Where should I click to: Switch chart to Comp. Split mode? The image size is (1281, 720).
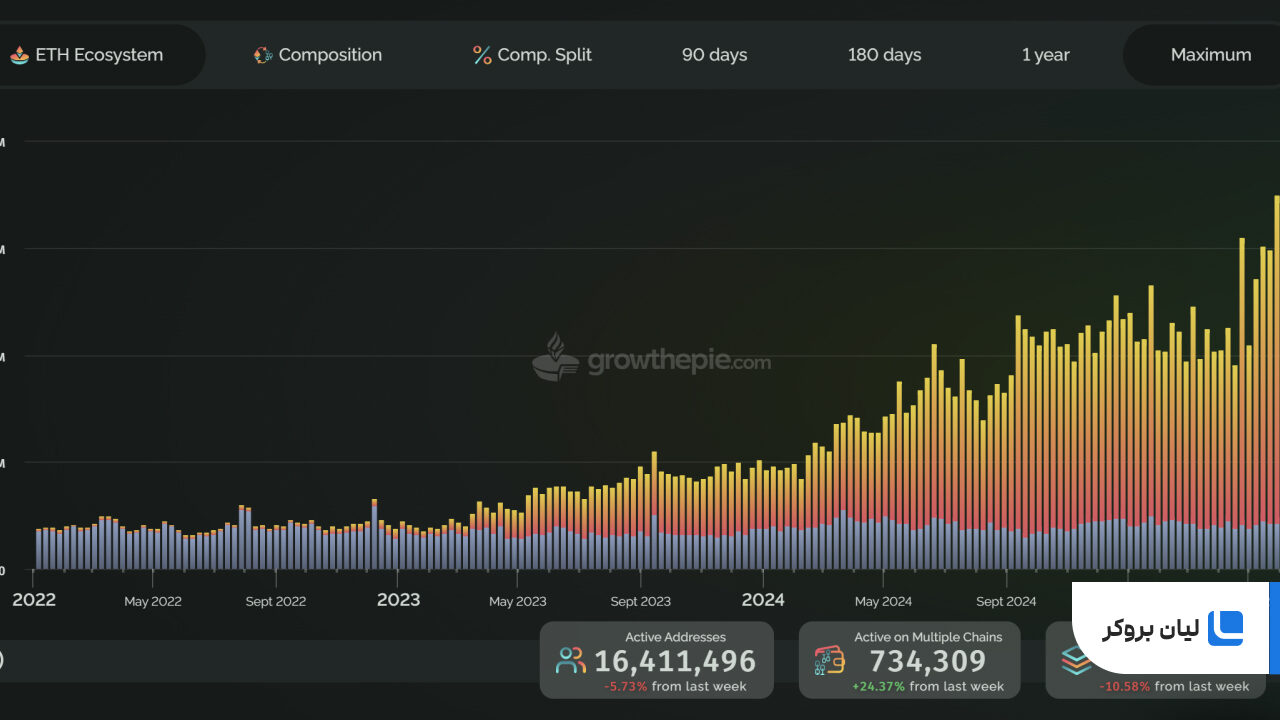tap(532, 55)
